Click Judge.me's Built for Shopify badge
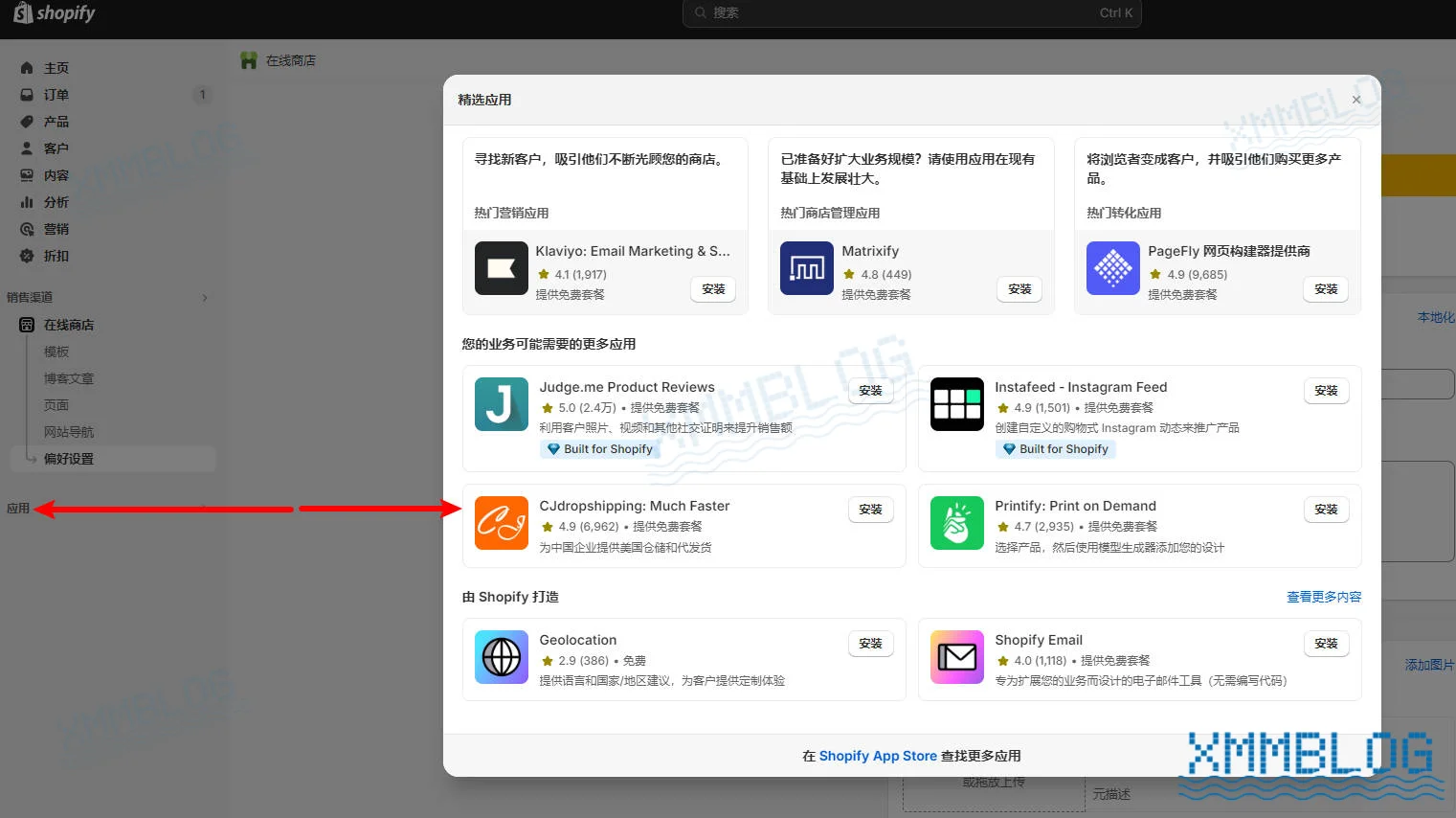1456x818 pixels. pyautogui.click(x=600, y=449)
